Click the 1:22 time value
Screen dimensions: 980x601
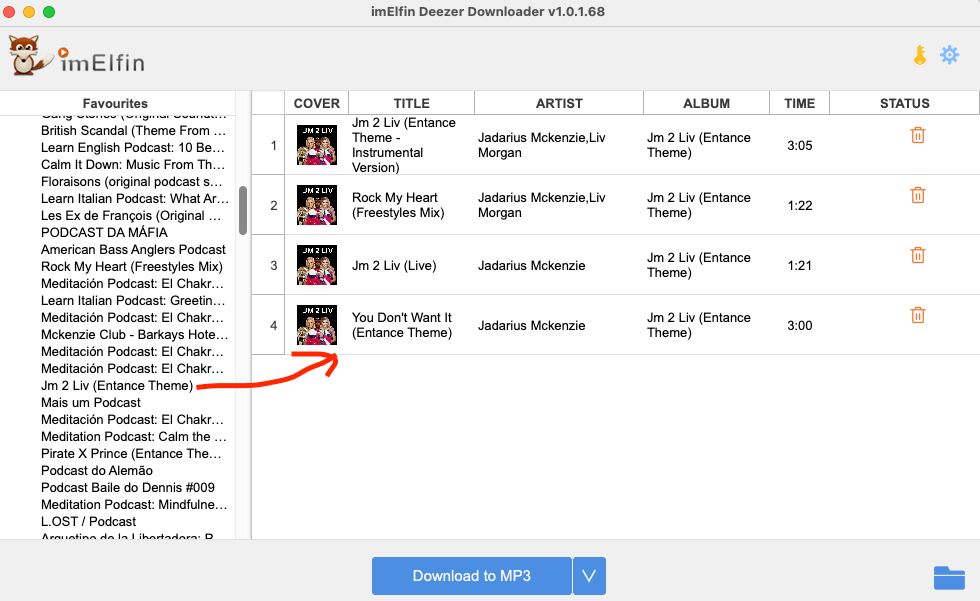(x=800, y=206)
